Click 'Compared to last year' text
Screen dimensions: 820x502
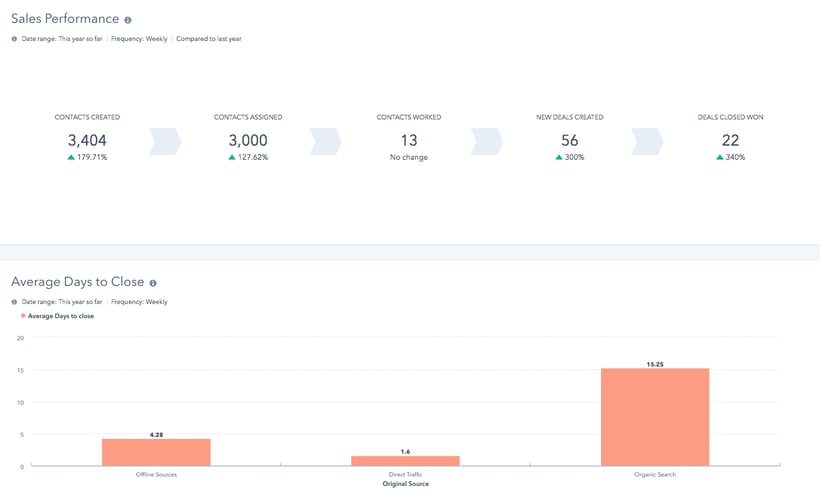[209, 39]
